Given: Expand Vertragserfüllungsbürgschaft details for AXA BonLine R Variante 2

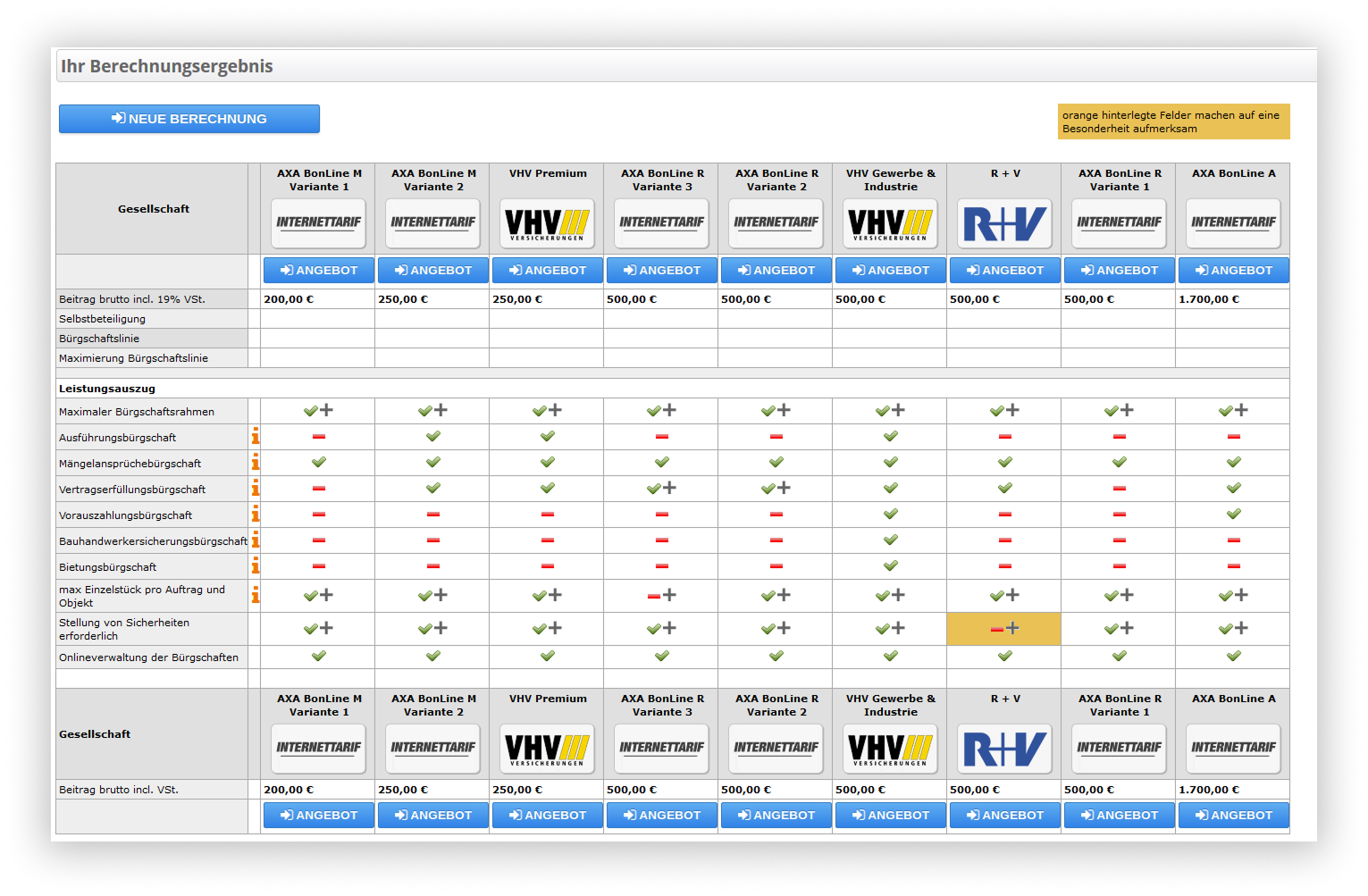Looking at the screenshot, I should [785, 488].
